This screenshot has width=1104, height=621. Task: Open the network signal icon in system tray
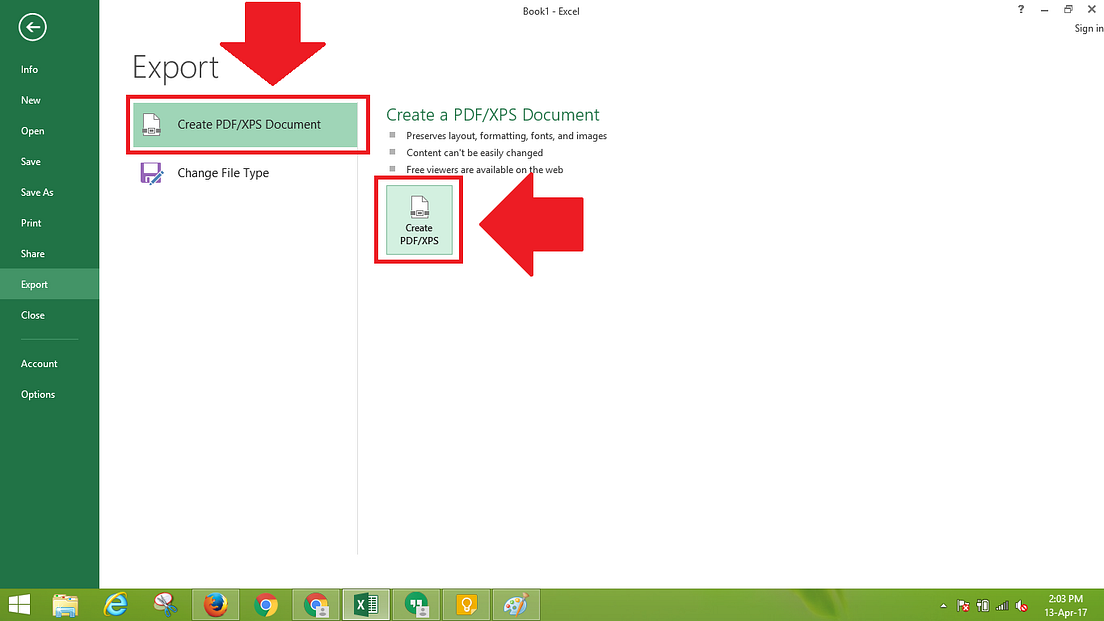tap(1002, 605)
